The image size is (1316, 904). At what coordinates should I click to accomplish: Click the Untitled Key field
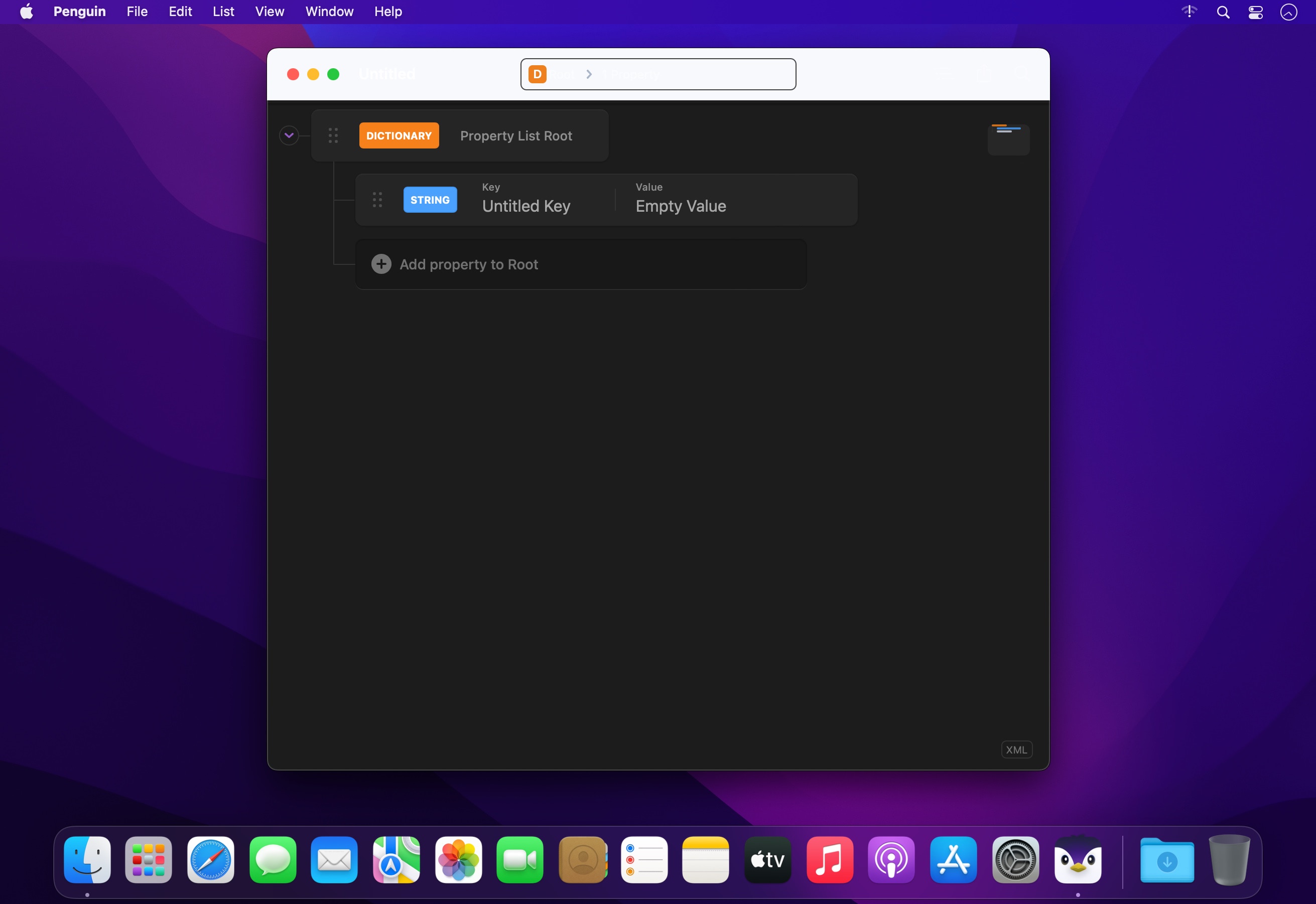point(526,206)
